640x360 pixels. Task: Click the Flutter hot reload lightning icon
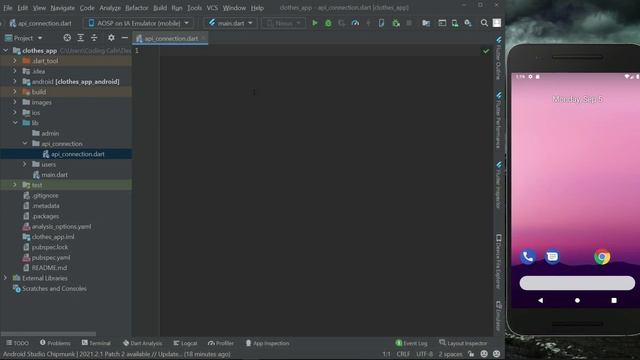coord(368,23)
